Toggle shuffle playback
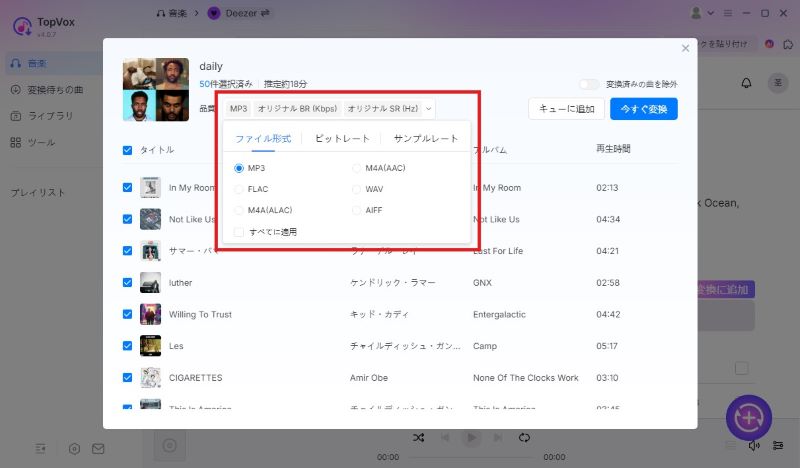 [x=418, y=437]
